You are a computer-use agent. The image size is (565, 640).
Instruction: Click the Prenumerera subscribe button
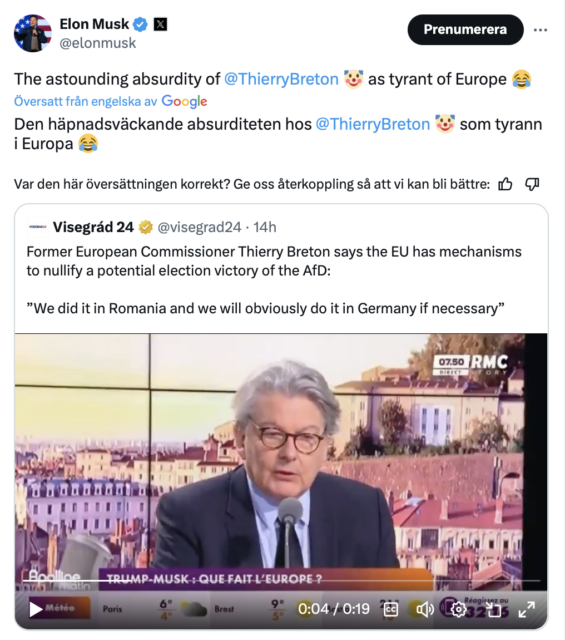pyautogui.click(x=465, y=29)
